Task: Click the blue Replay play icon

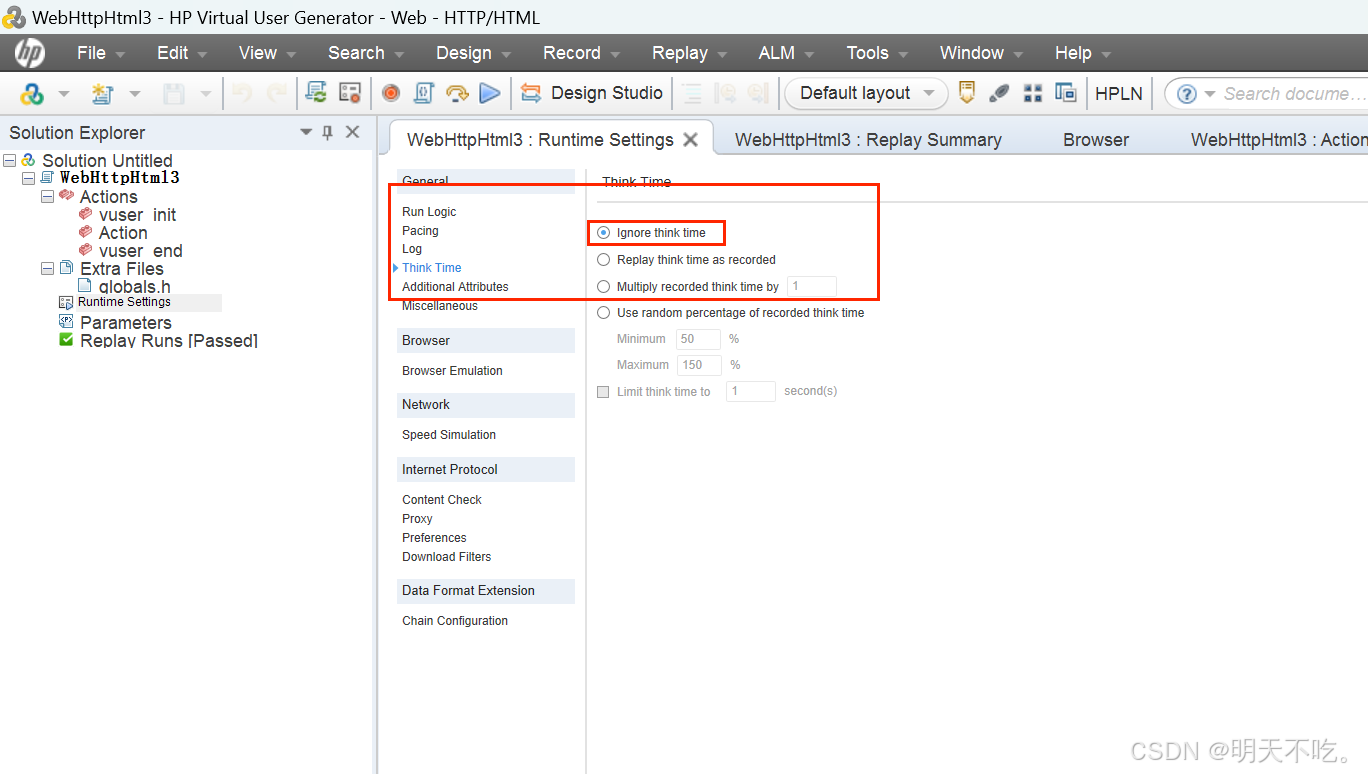Action: tap(490, 93)
